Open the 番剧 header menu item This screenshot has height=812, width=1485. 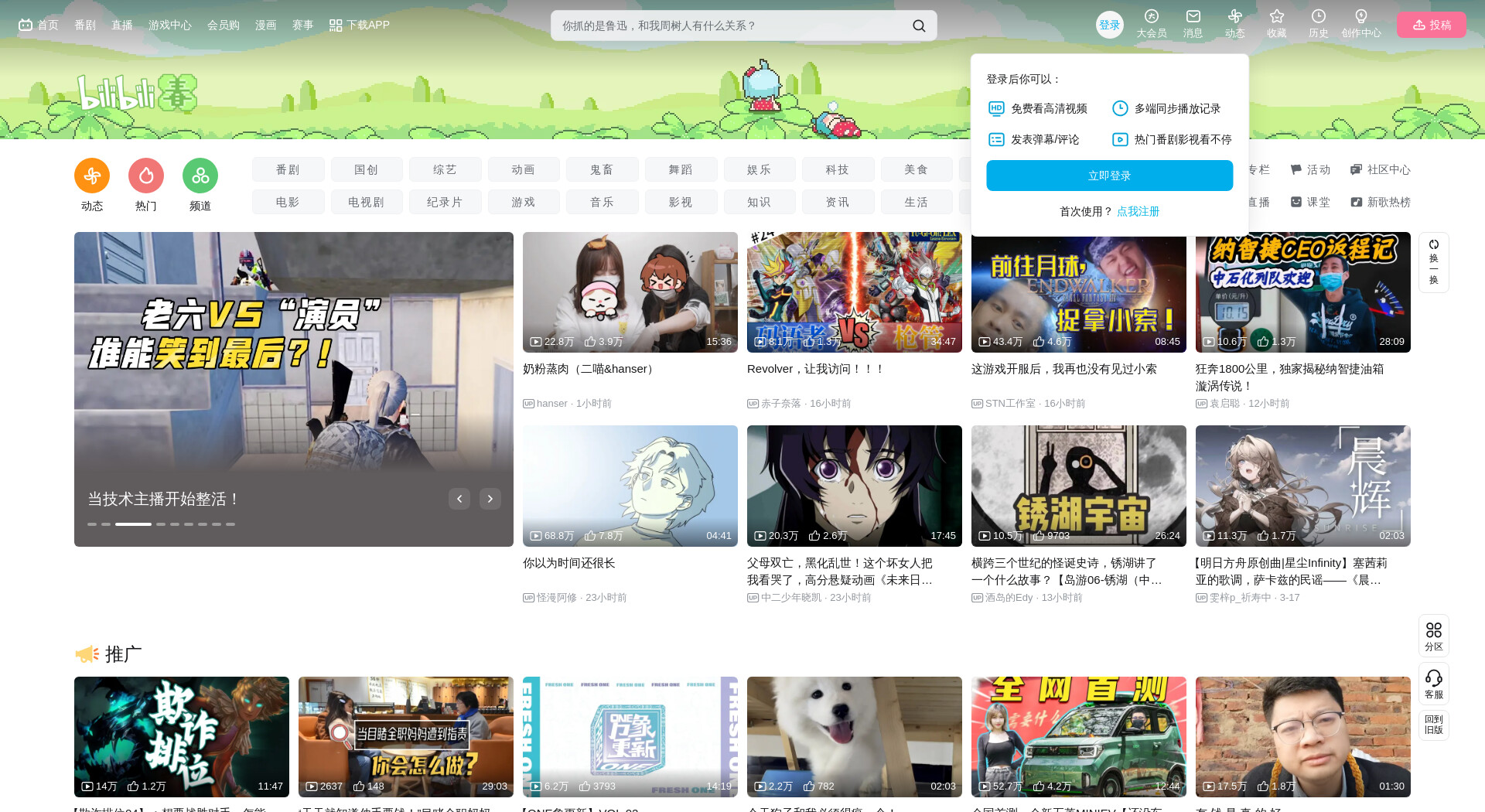85,25
